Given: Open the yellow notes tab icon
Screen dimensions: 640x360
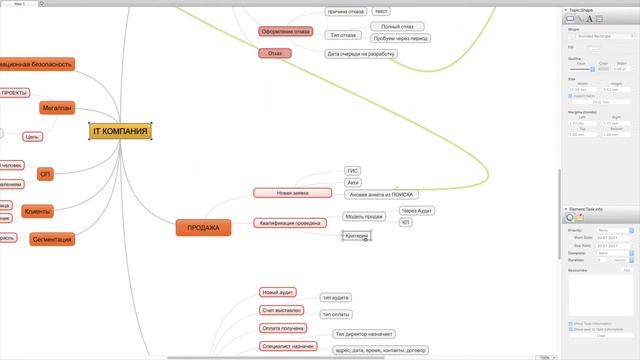Looking at the screenshot, I should (580, 218).
